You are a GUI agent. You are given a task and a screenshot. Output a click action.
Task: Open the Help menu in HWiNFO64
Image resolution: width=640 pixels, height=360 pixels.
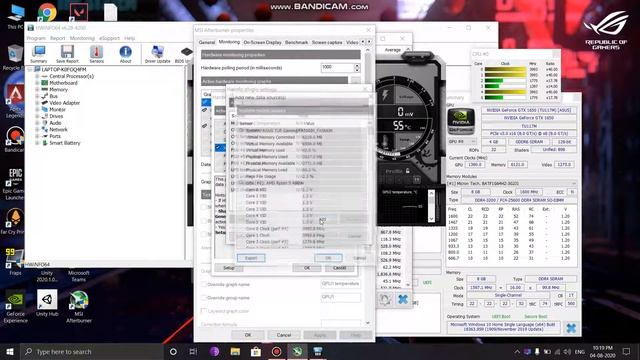(x=129, y=38)
